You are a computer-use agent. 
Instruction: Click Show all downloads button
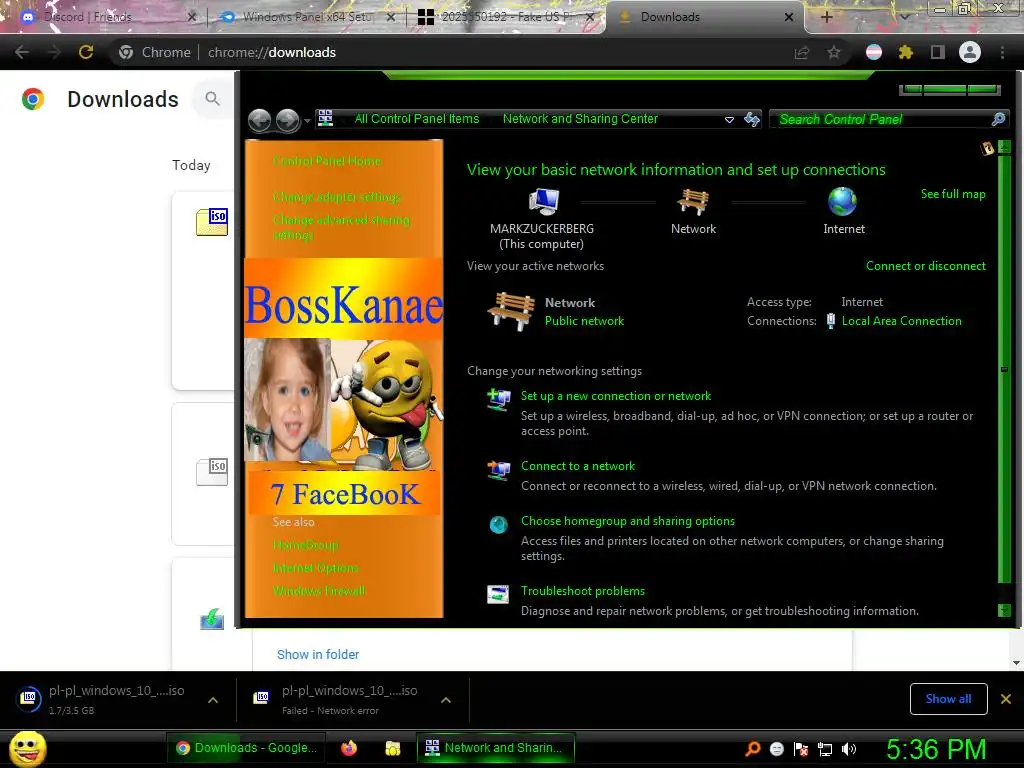[x=948, y=699]
